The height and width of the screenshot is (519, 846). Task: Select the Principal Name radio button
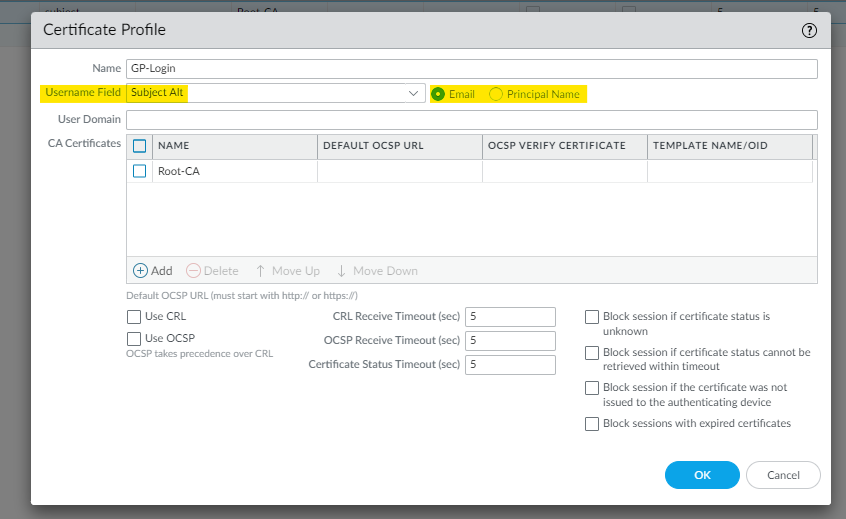coord(496,94)
